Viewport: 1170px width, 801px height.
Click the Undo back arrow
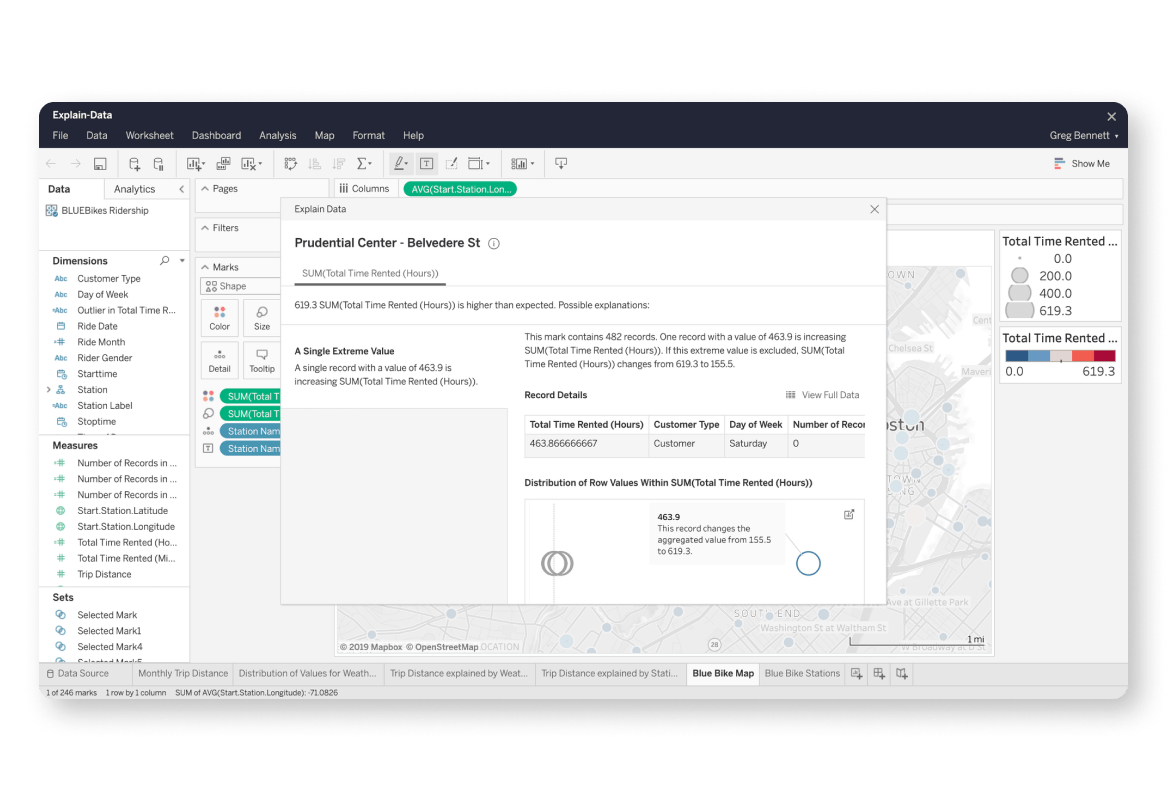click(51, 163)
